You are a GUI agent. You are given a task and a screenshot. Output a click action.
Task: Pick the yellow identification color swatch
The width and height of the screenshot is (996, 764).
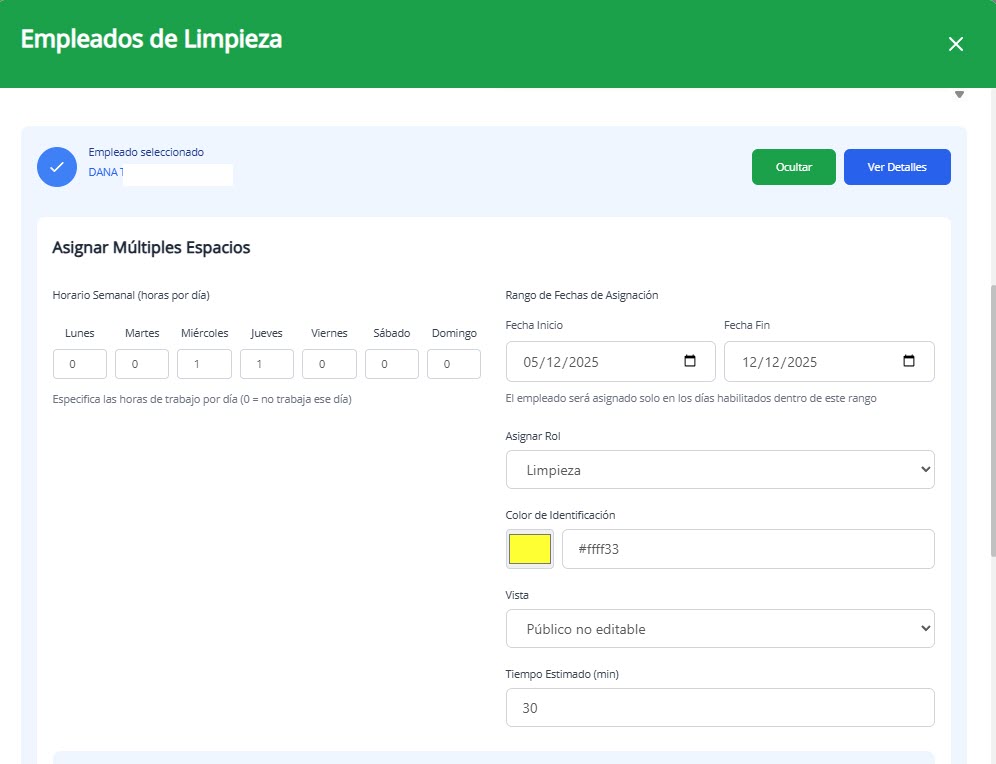point(530,549)
